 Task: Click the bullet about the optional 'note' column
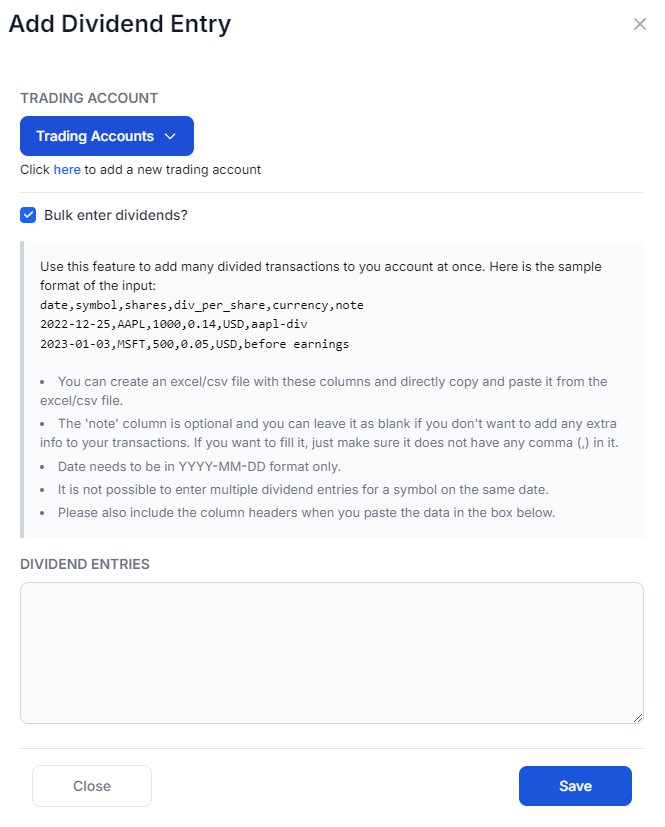(329, 433)
